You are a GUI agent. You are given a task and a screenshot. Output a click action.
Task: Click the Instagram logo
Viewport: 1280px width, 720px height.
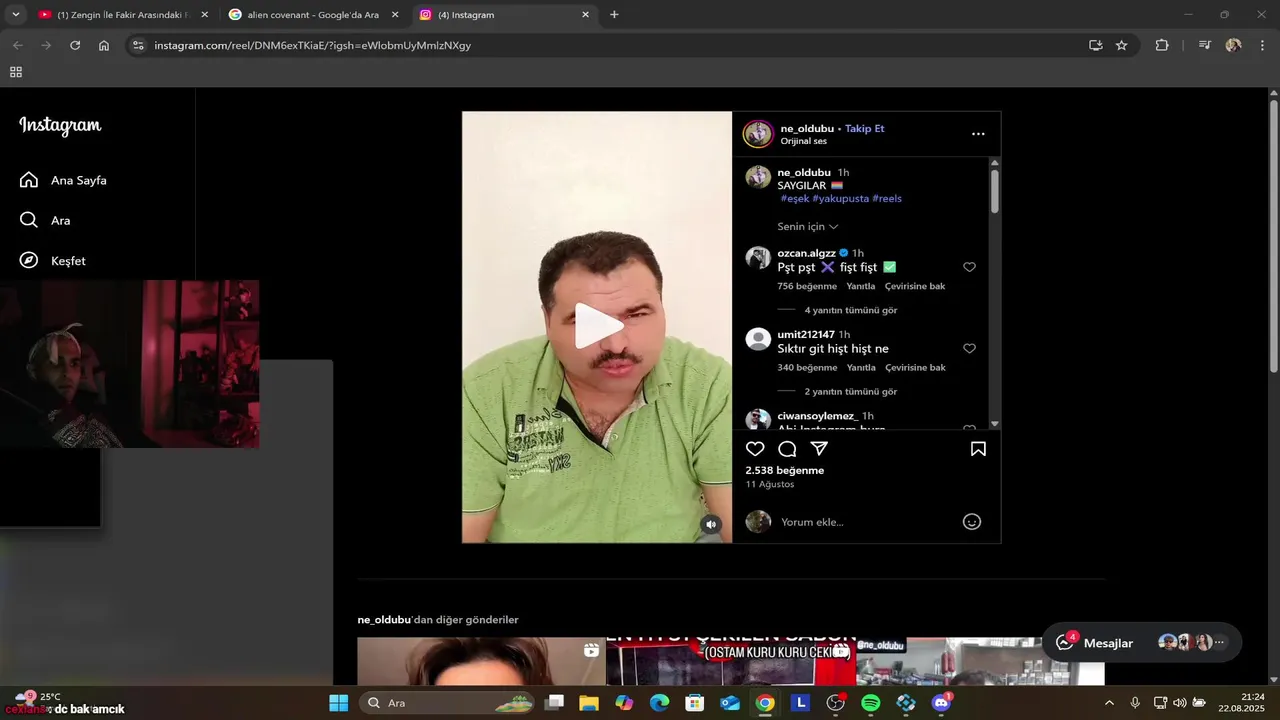[60, 126]
